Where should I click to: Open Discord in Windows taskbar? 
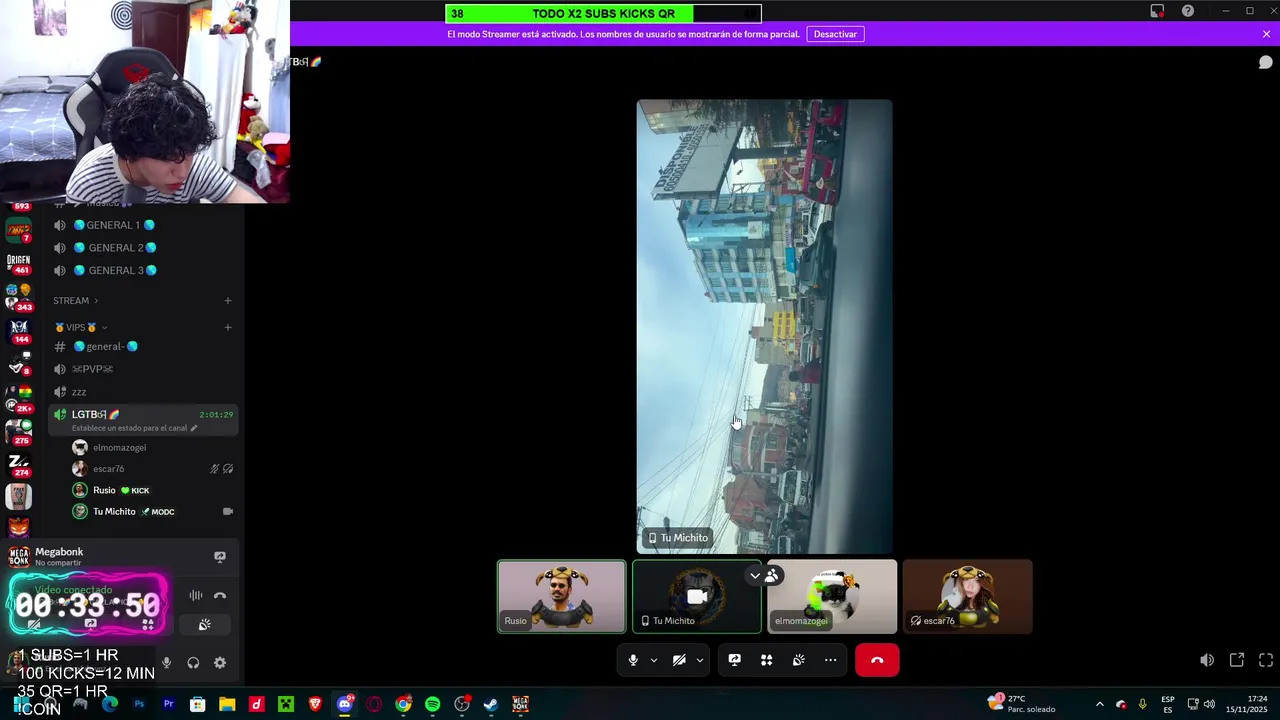[345, 705]
